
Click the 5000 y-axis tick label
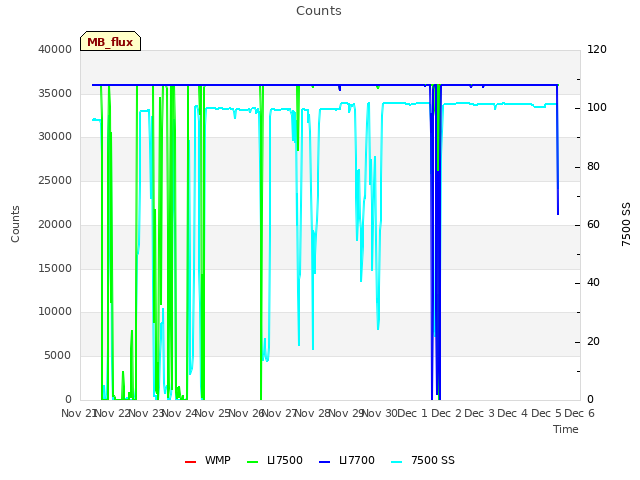tap(58, 356)
